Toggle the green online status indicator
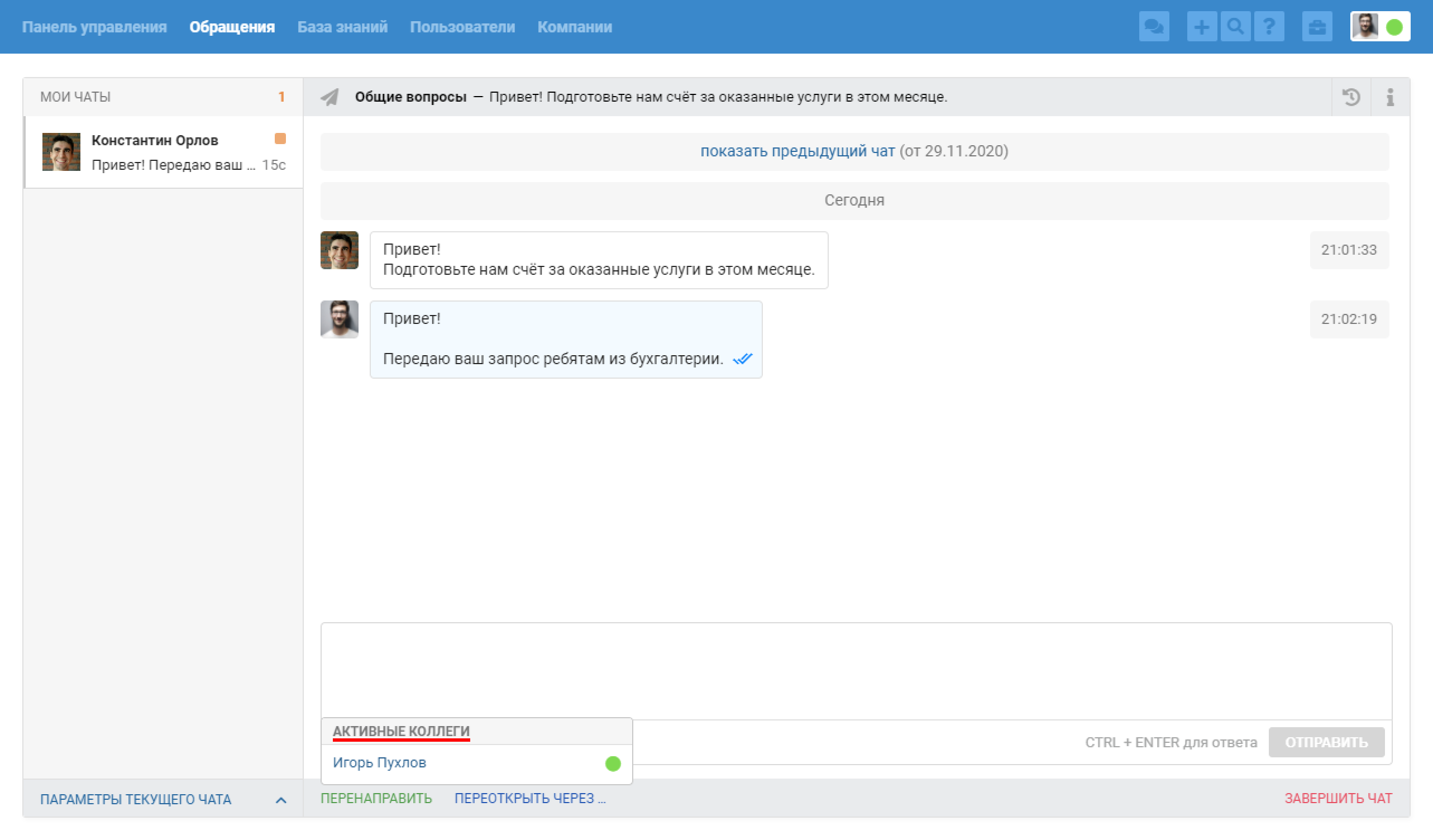1433x840 pixels. click(x=1394, y=27)
